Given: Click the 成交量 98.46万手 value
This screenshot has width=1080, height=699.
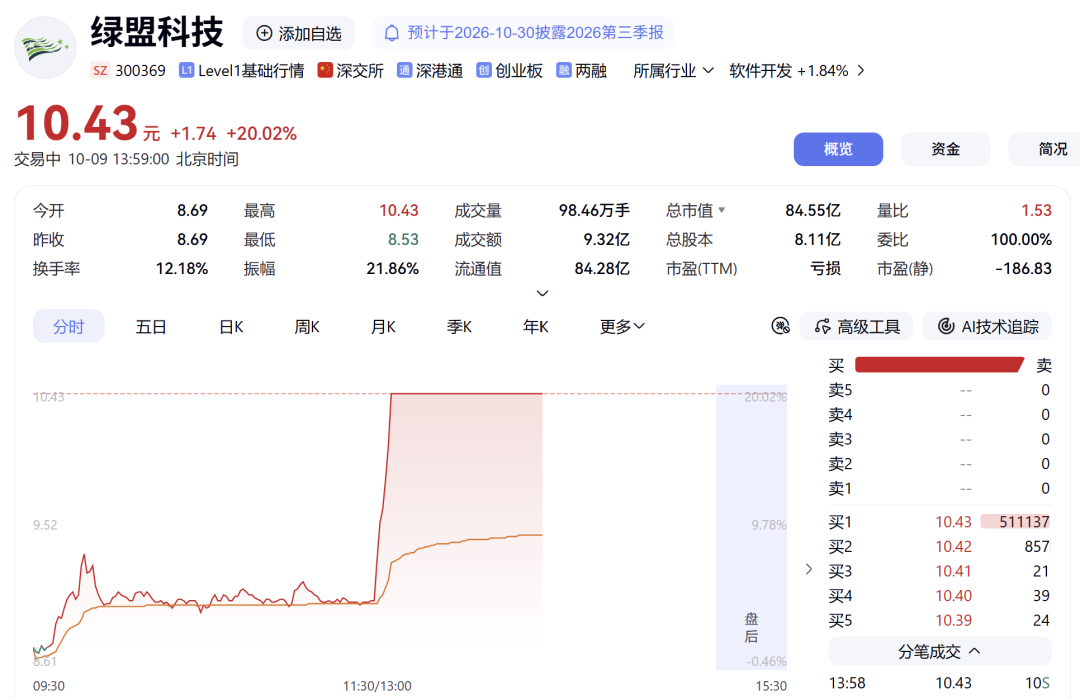Looking at the screenshot, I should click(x=594, y=210).
